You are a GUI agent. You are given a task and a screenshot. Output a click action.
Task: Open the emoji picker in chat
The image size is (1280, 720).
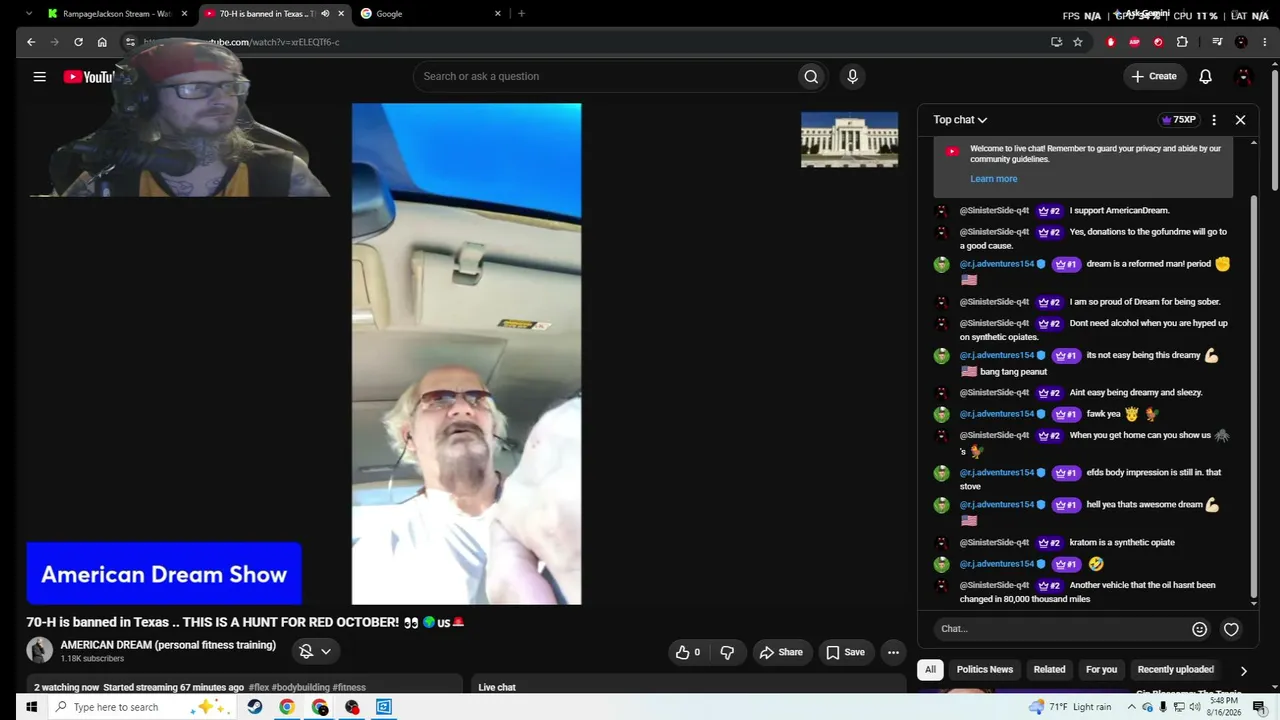1199,629
